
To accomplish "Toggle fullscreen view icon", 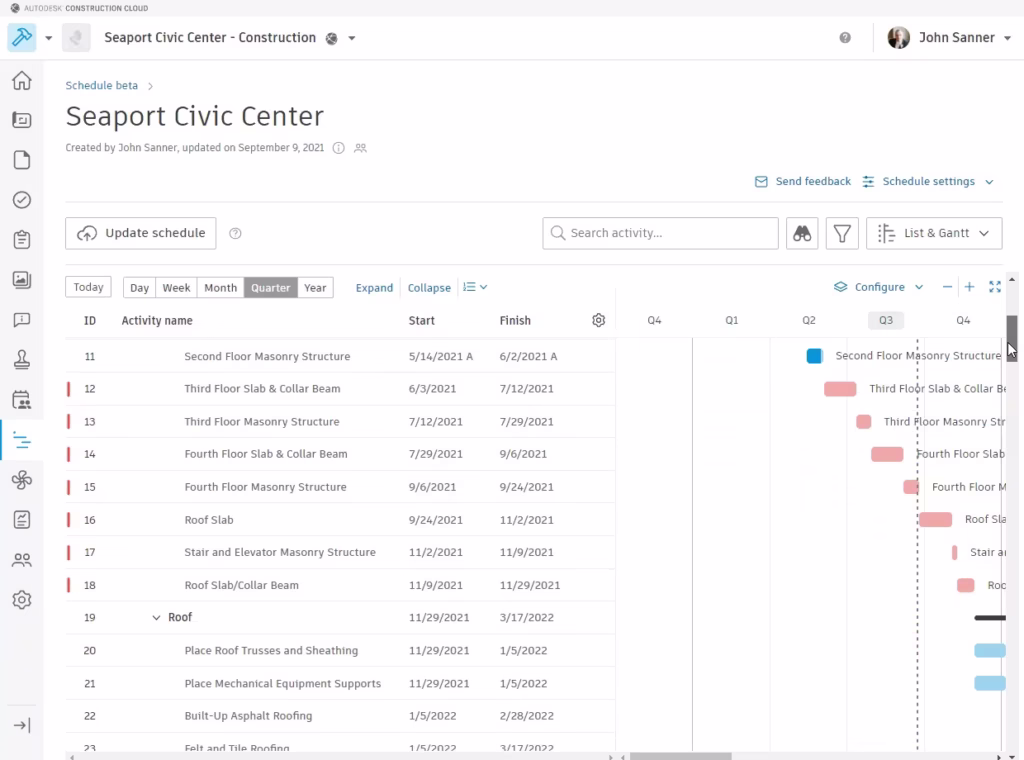I will pos(995,287).
